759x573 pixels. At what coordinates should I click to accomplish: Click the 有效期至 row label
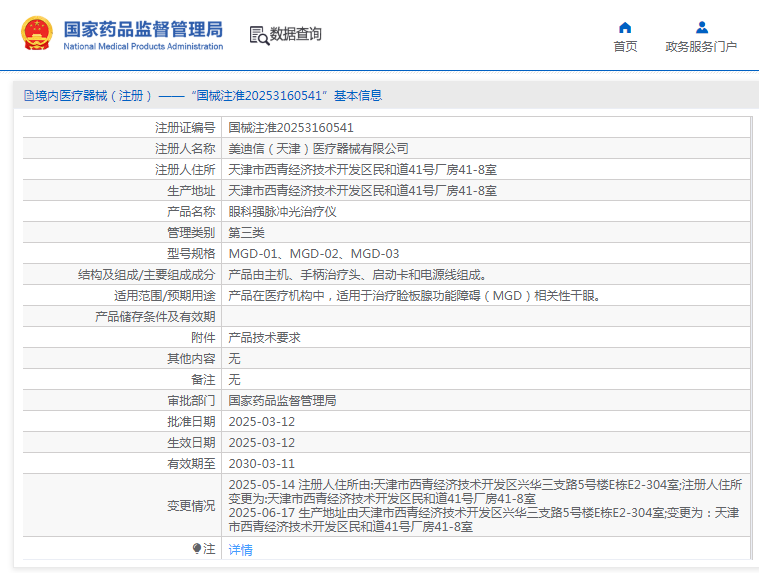pos(191,464)
